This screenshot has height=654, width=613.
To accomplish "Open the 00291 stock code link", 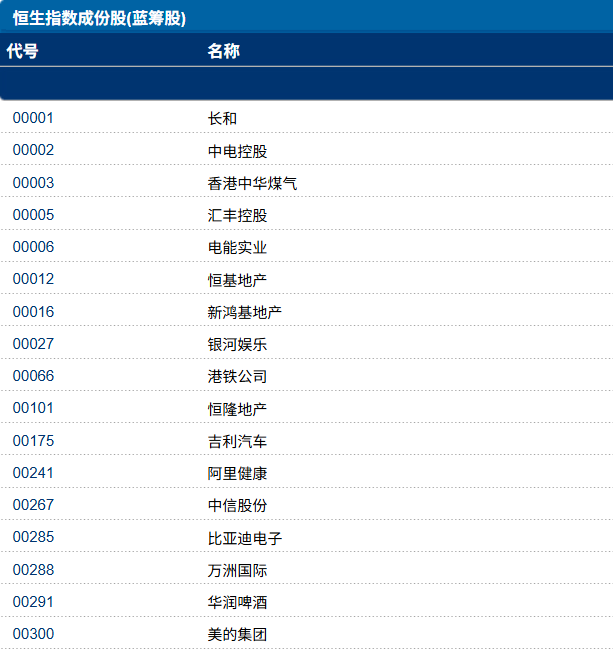I will 33,602.
